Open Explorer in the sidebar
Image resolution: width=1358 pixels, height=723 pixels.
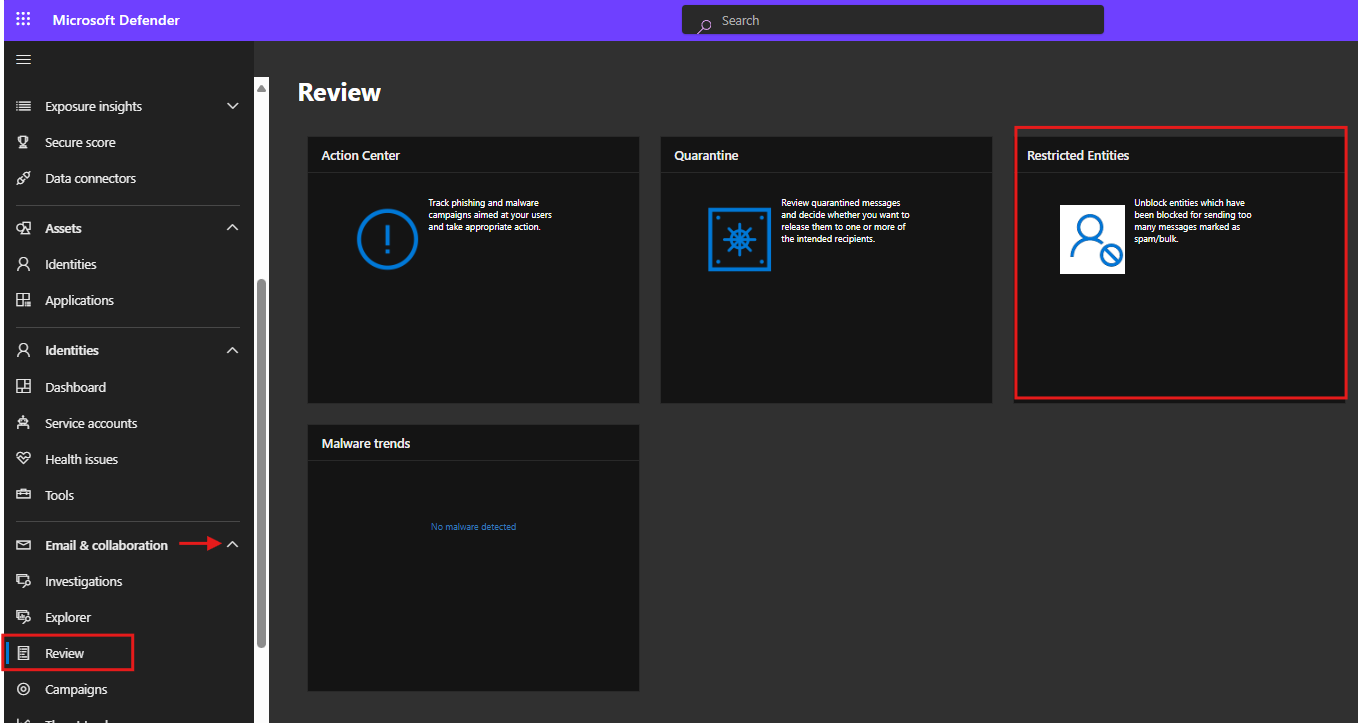pyautogui.click(x=68, y=617)
